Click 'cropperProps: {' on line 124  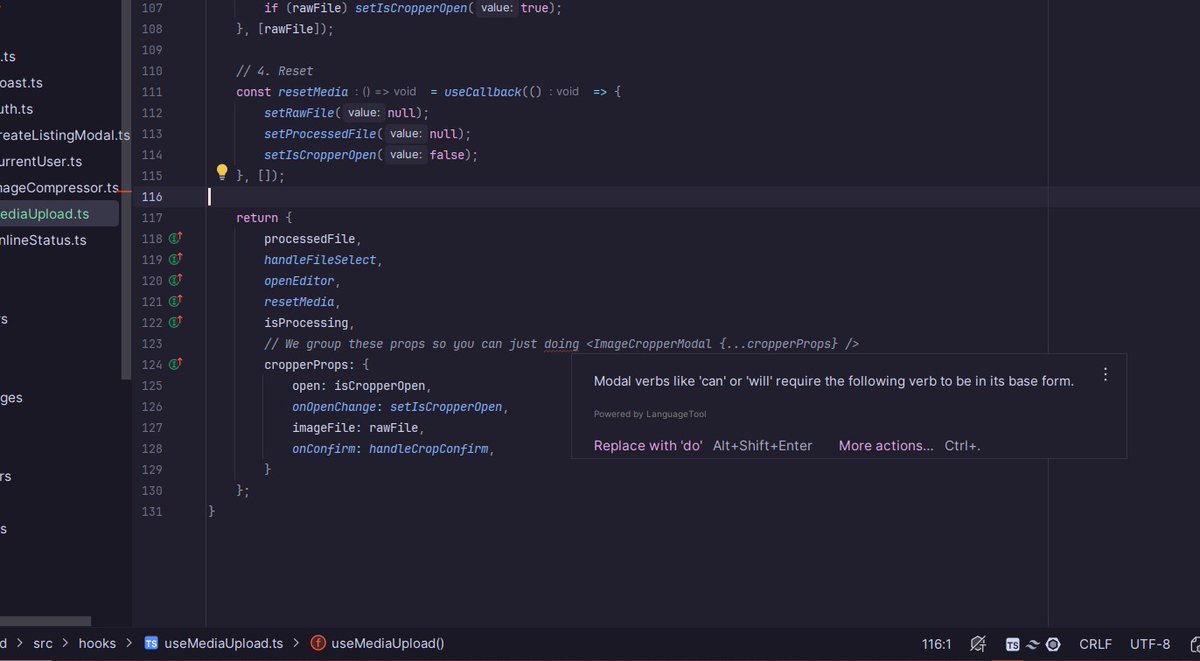pos(317,365)
